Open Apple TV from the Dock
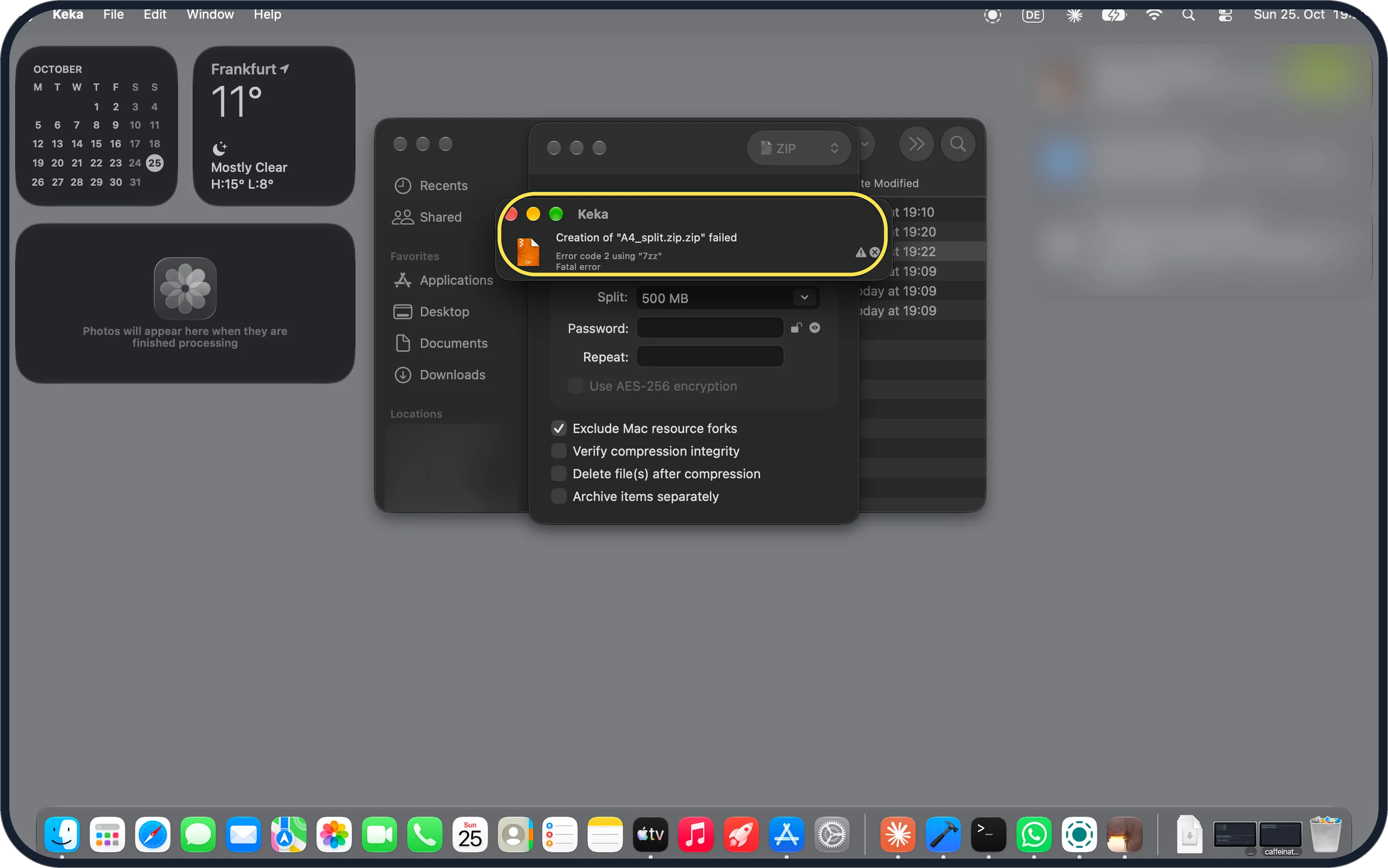The height and width of the screenshot is (868, 1388). (651, 834)
